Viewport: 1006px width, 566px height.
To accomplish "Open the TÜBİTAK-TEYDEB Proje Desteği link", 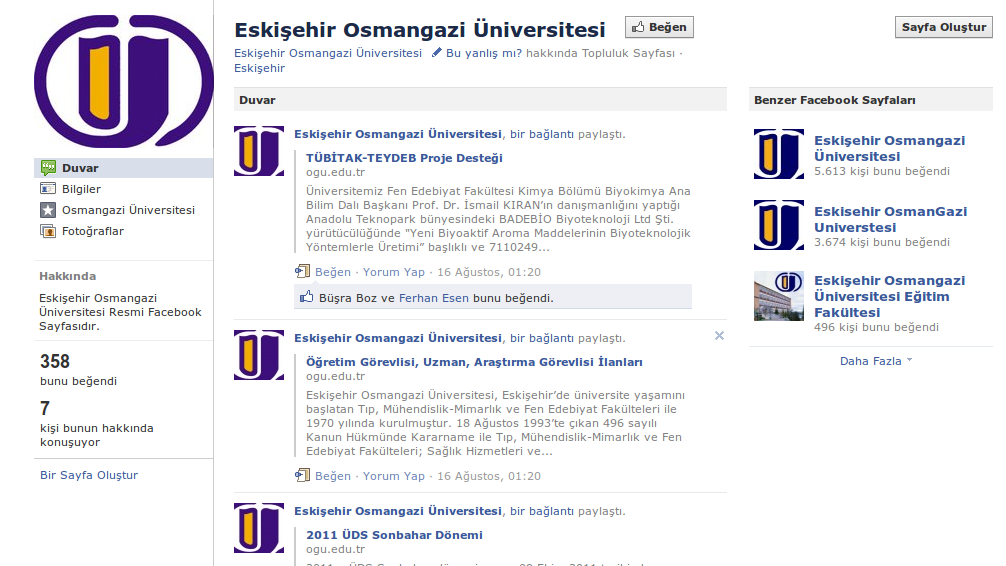I will coord(404,158).
